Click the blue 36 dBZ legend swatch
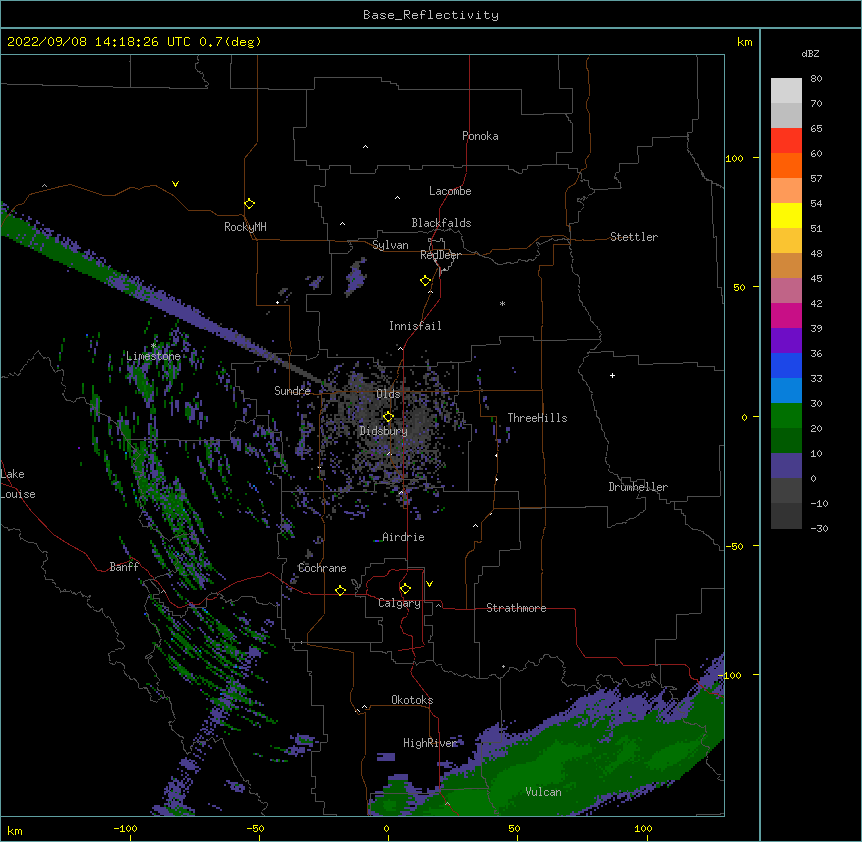The image size is (862, 842). [x=786, y=366]
